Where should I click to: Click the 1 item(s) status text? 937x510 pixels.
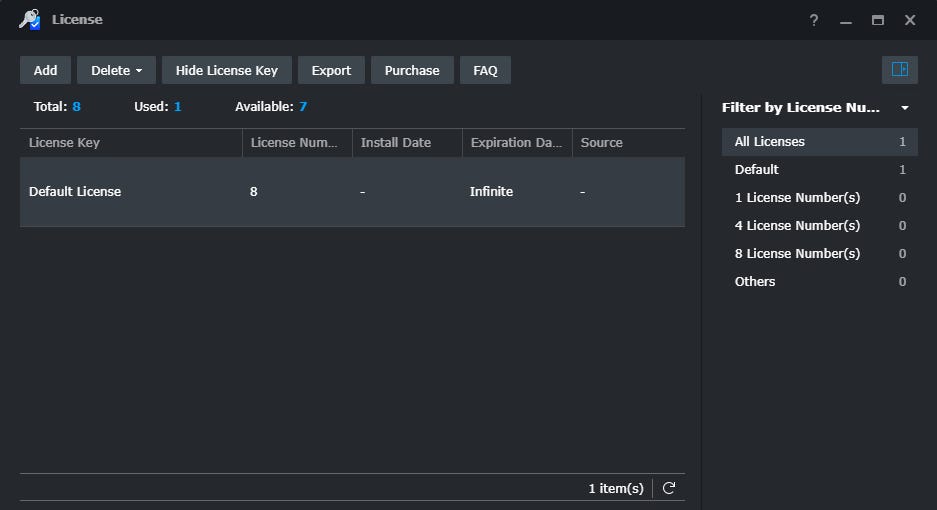pos(616,488)
